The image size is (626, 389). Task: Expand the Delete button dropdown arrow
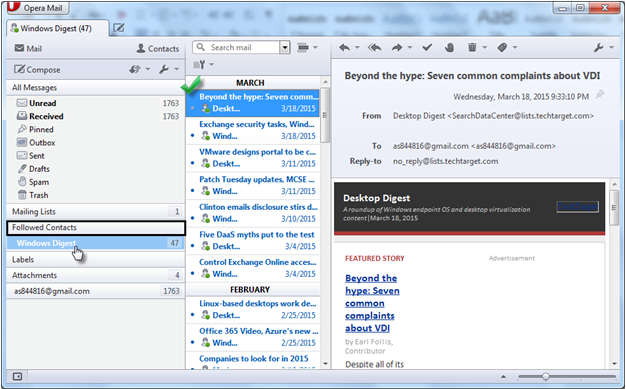pyautogui.click(x=485, y=48)
